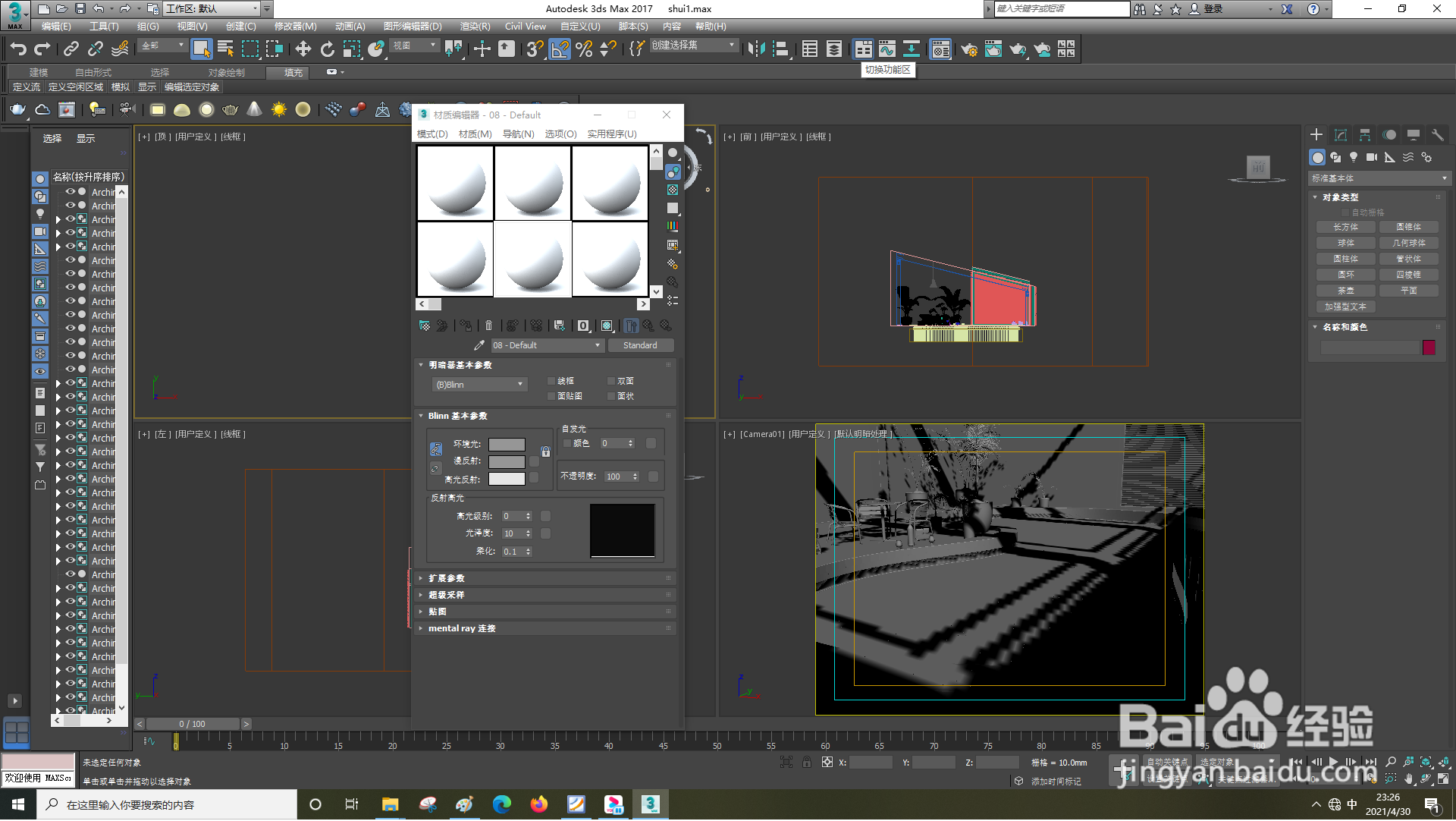Click the sun light icon in populate toolbar

pos(279,110)
